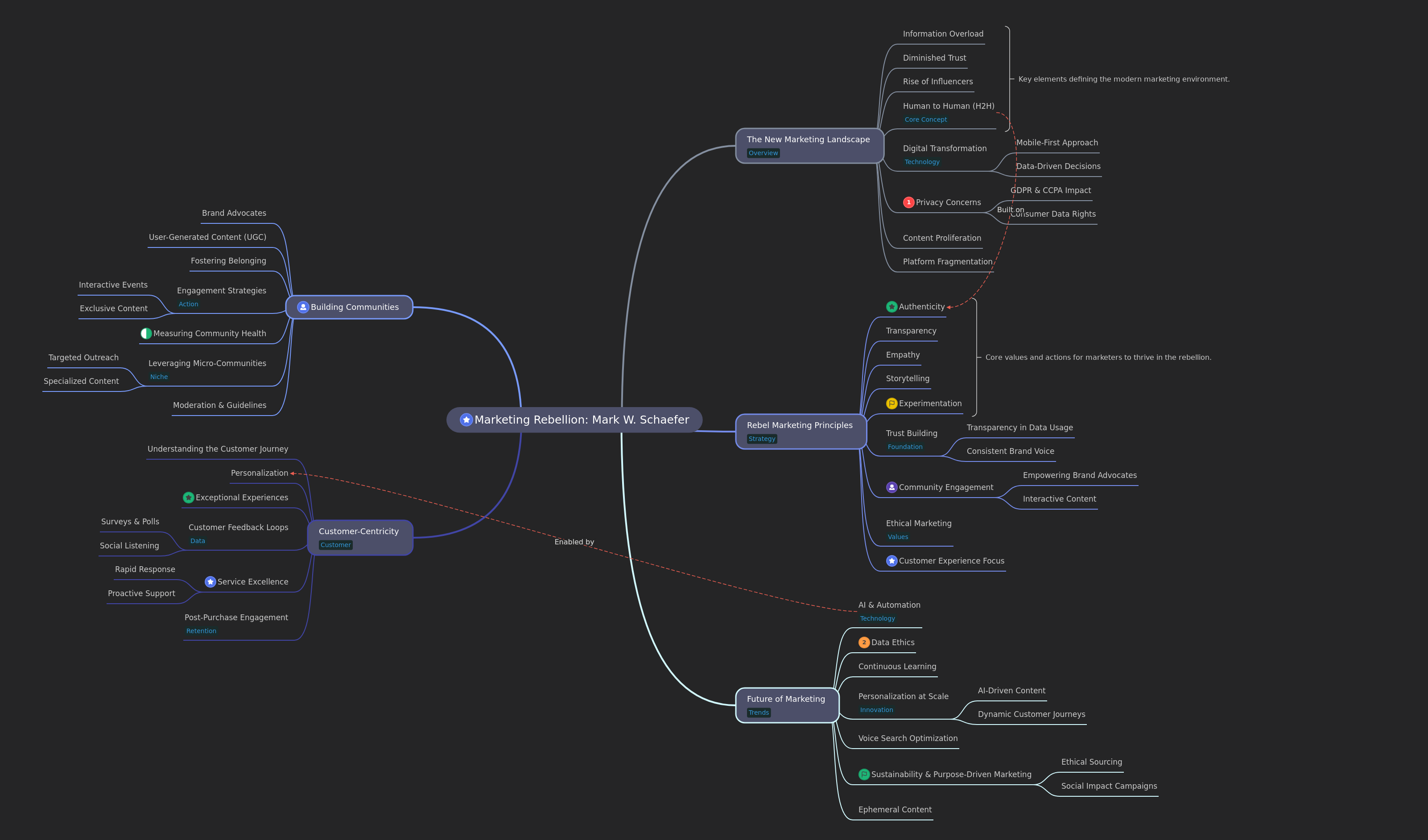The height and width of the screenshot is (840, 1428).
Task: Select the "Exclusive Content" subtopic
Action: (x=113, y=309)
